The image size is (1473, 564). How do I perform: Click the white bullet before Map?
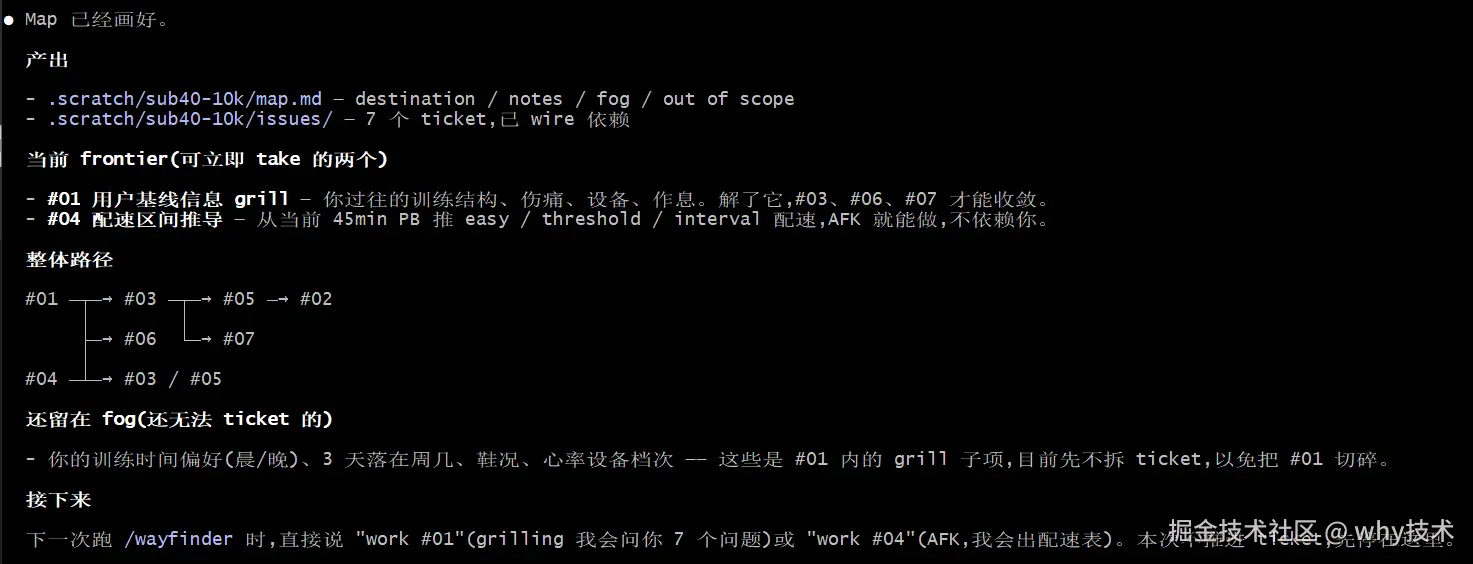[x=9, y=20]
